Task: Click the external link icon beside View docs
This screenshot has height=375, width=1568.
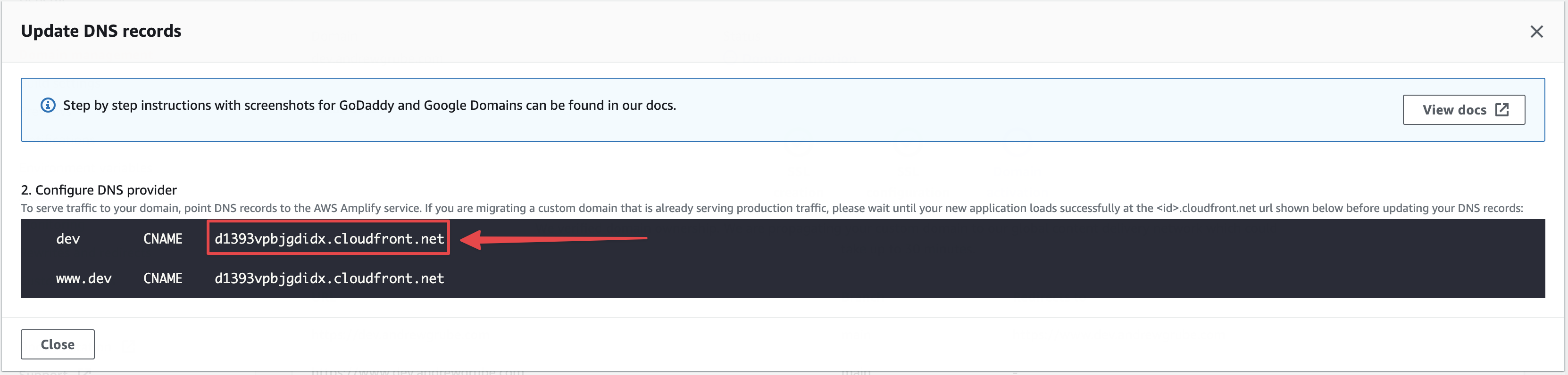Action: (x=1501, y=110)
